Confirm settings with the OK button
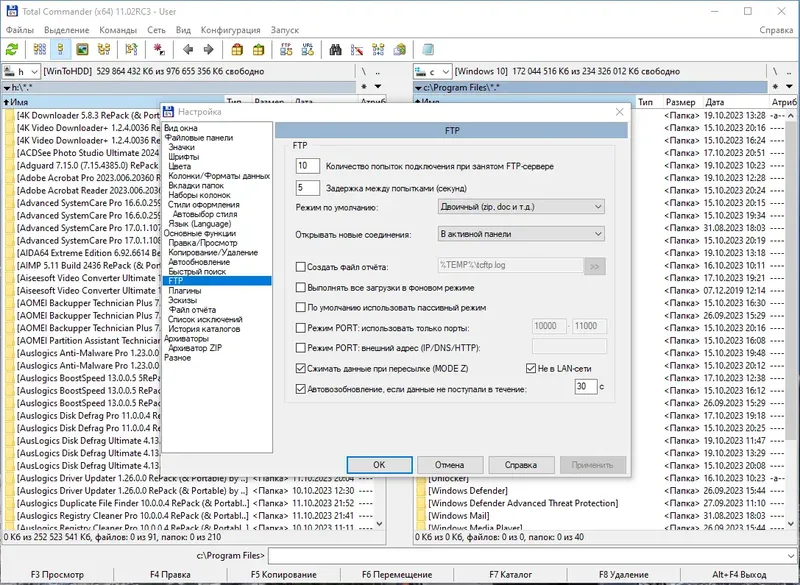800x585 pixels. pos(379,465)
